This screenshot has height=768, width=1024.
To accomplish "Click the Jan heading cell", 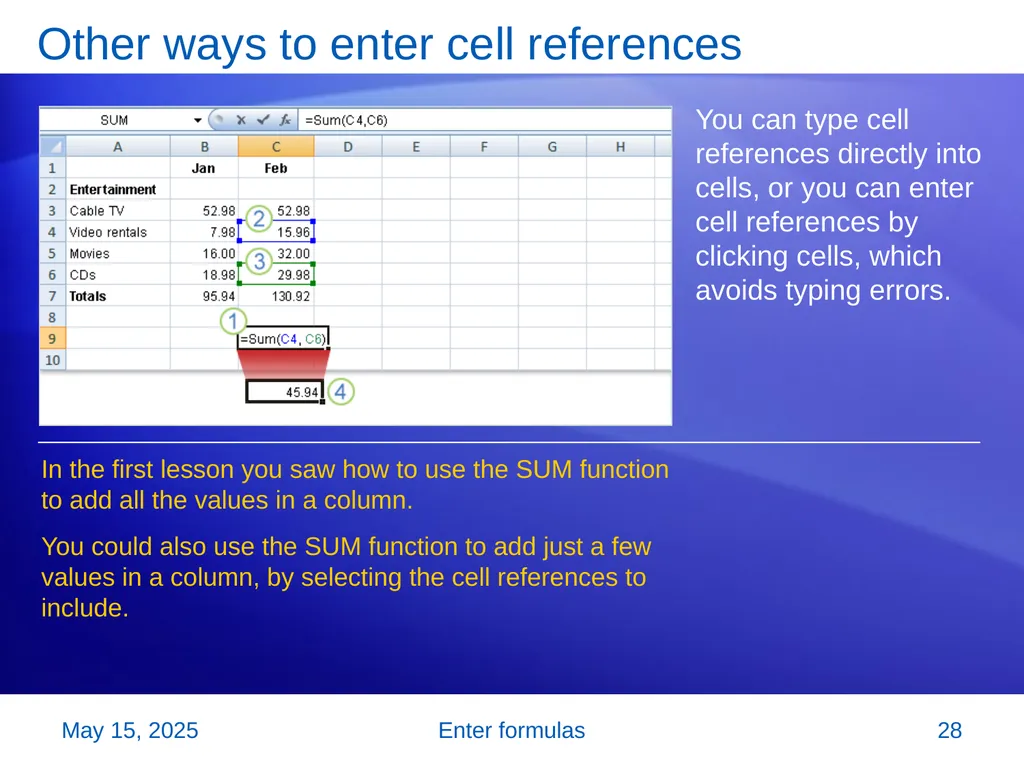I will click(204, 168).
